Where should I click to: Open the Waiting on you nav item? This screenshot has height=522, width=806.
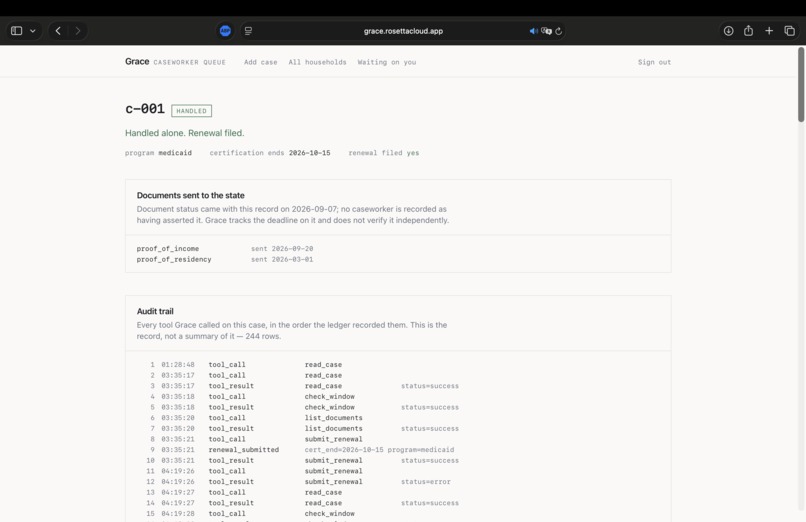pyautogui.click(x=387, y=62)
